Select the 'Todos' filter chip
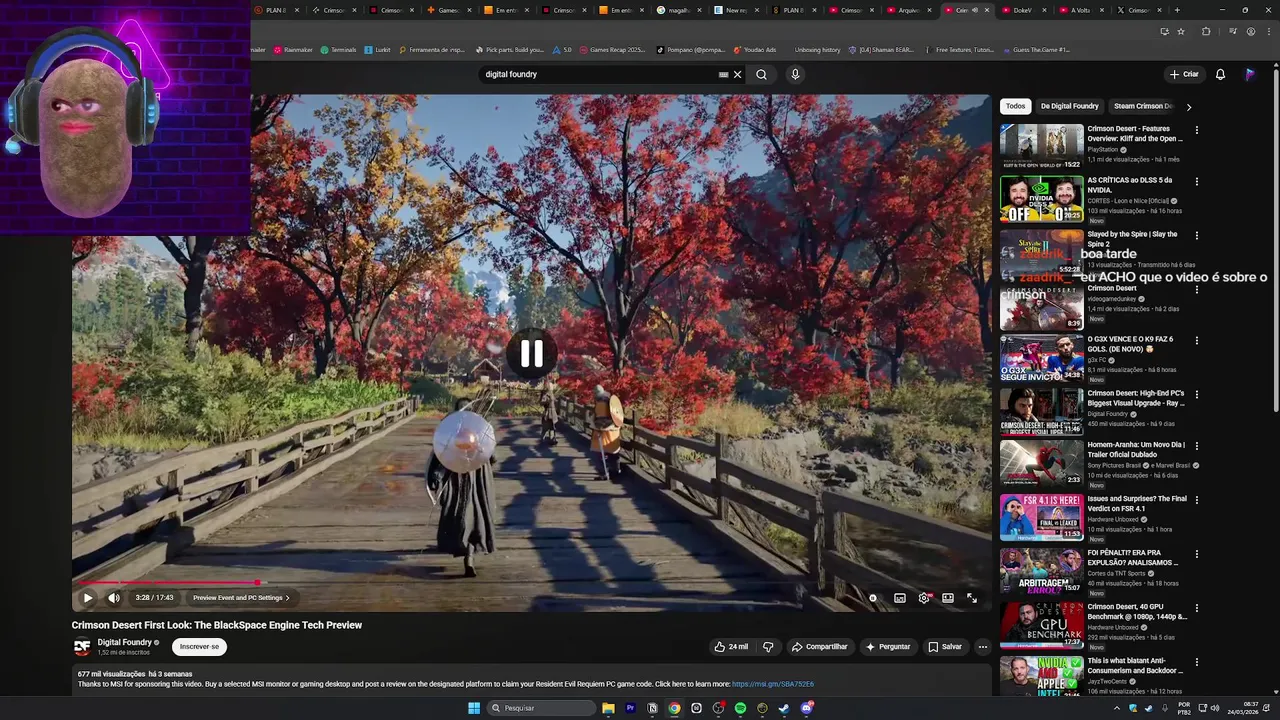This screenshot has width=1280, height=720. click(1016, 106)
